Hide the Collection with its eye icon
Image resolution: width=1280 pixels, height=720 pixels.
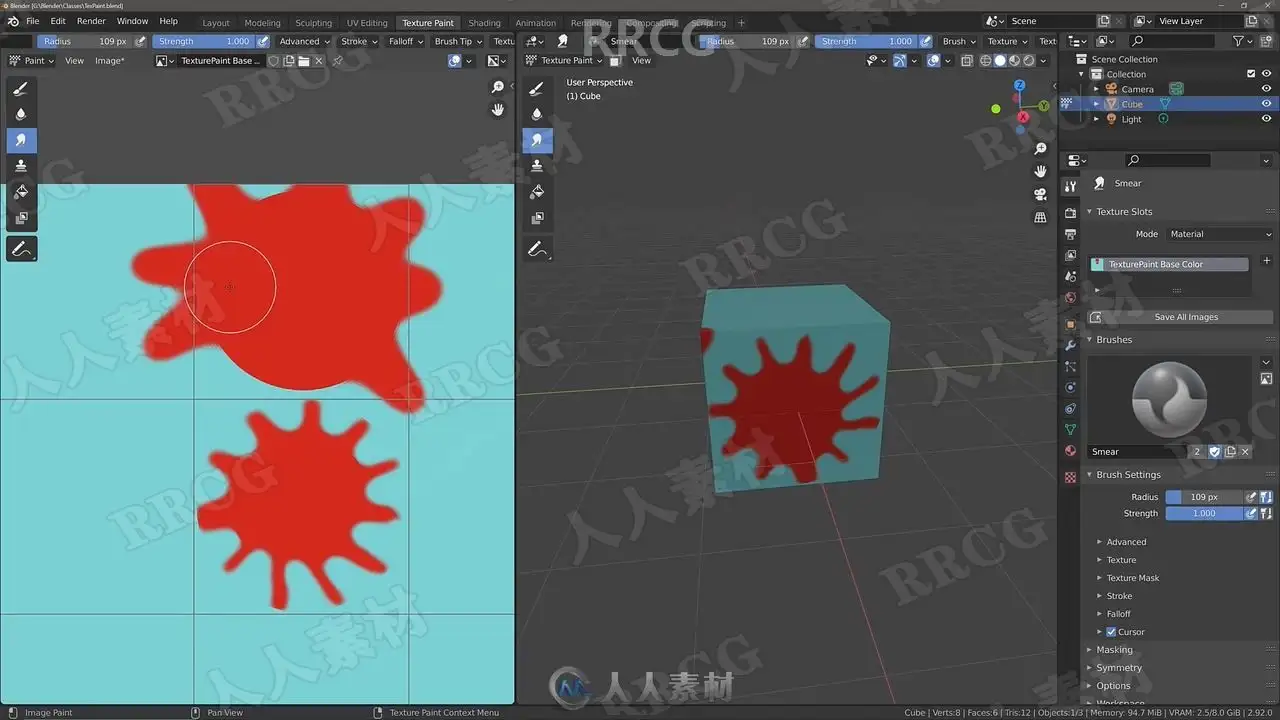coord(1266,74)
